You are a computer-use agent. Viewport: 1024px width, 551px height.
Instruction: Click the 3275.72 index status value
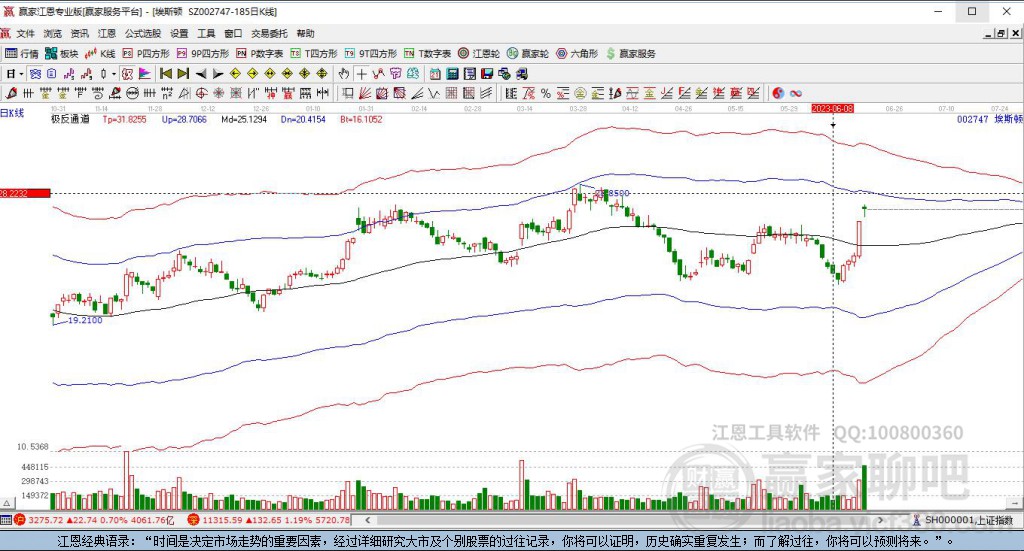(46, 520)
